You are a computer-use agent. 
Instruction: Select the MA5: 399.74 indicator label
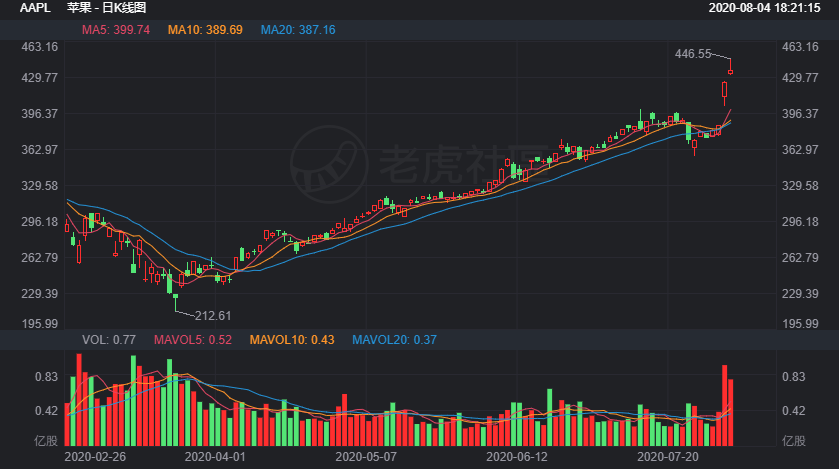(116, 30)
